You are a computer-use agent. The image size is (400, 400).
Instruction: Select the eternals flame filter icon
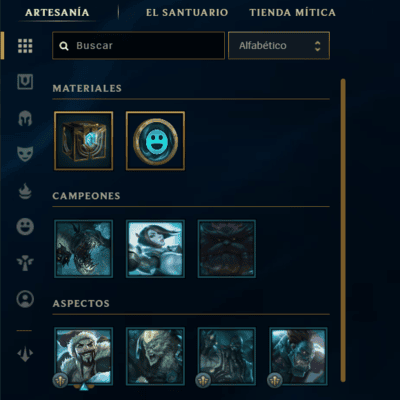click(25, 191)
